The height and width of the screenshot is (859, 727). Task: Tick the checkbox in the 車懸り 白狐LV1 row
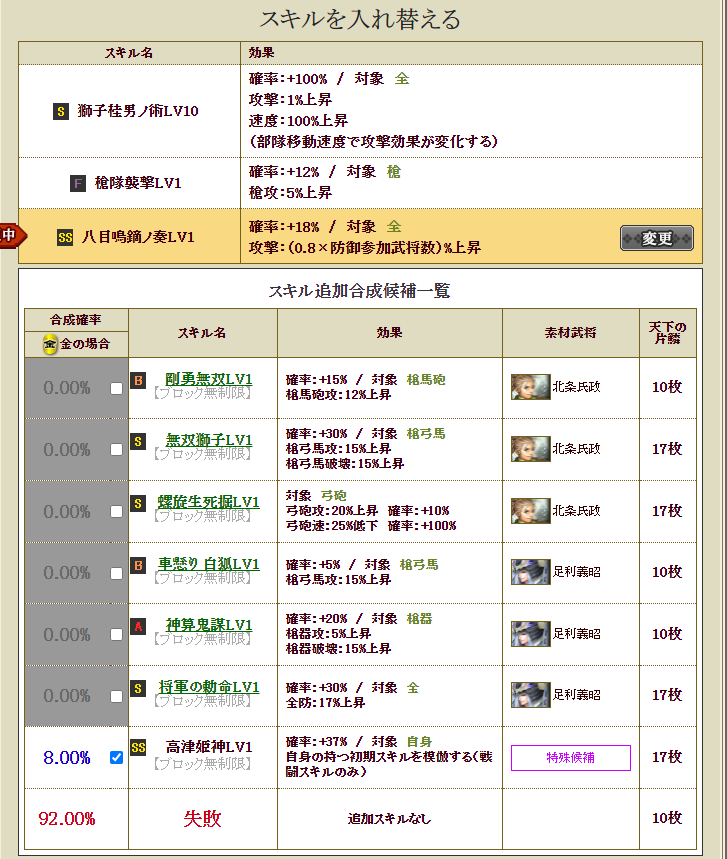tap(116, 574)
